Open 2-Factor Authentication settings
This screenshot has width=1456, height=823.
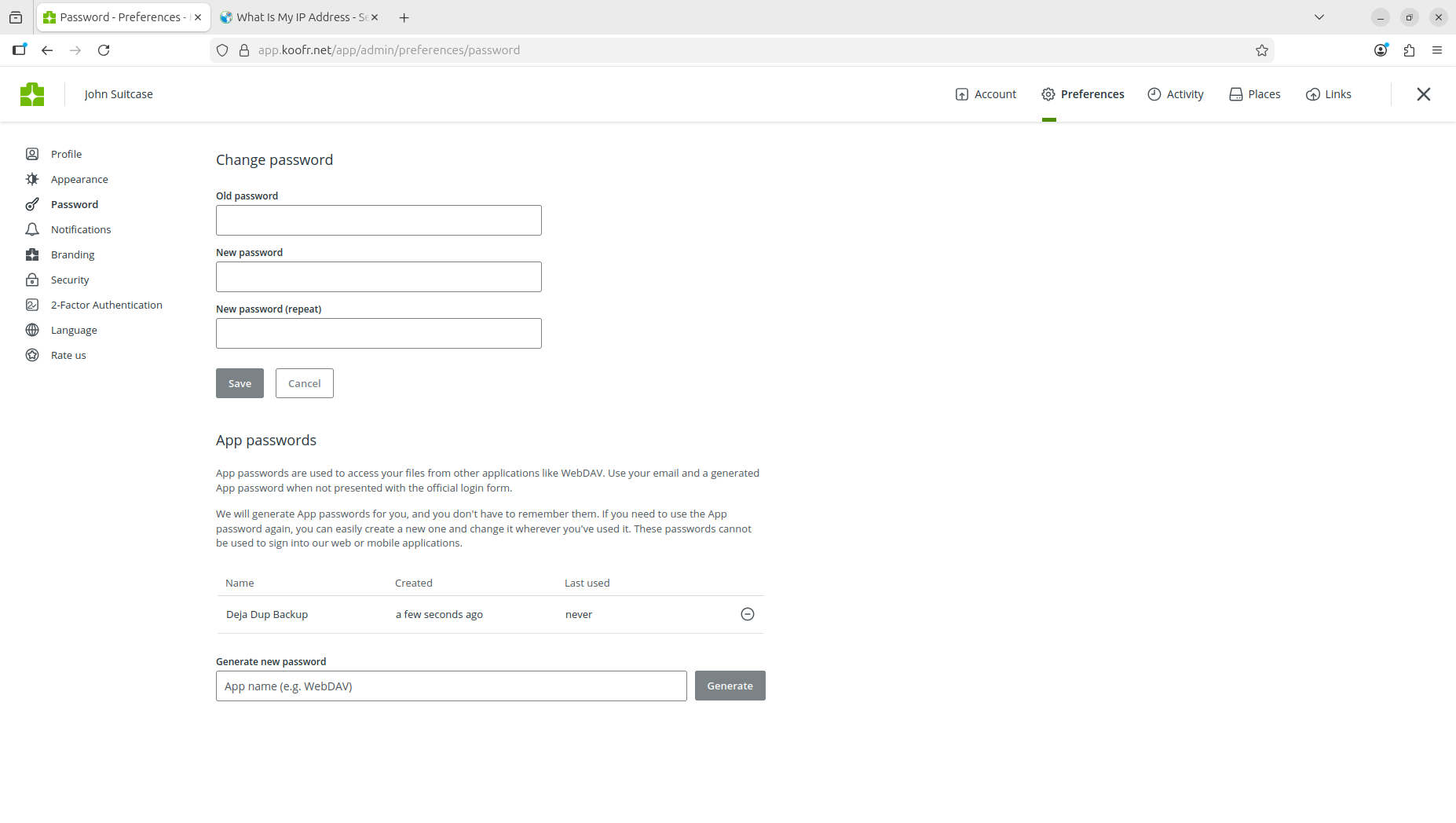pos(106,305)
